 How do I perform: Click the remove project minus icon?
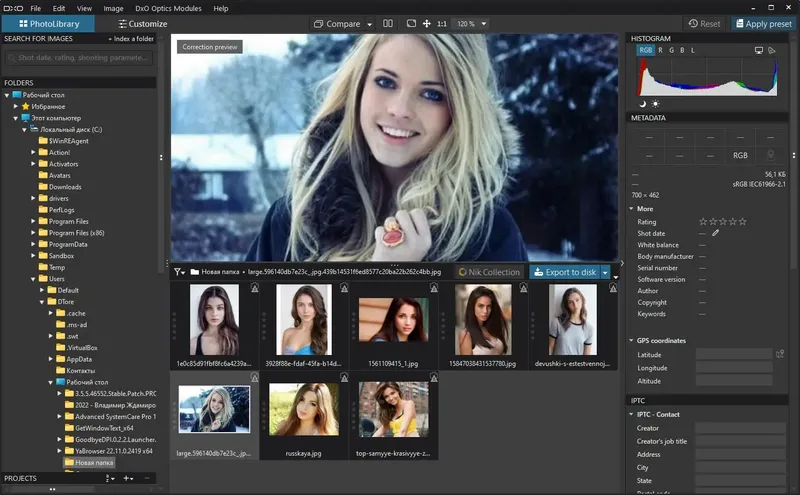[147, 478]
